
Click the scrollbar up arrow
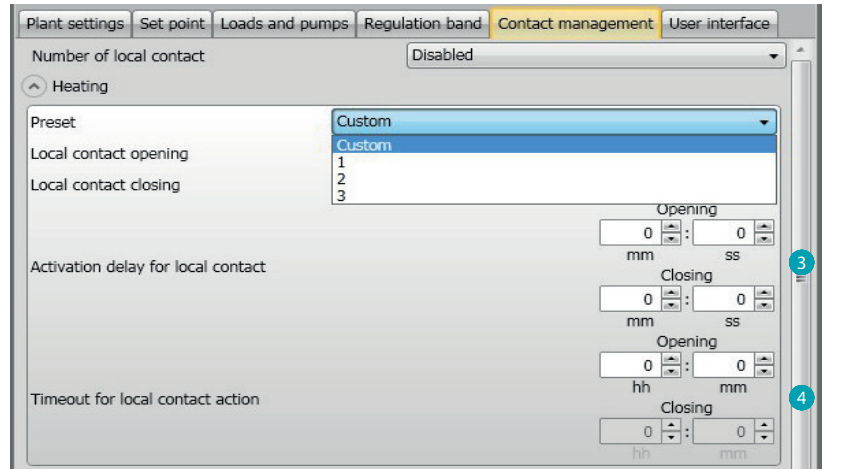click(801, 50)
